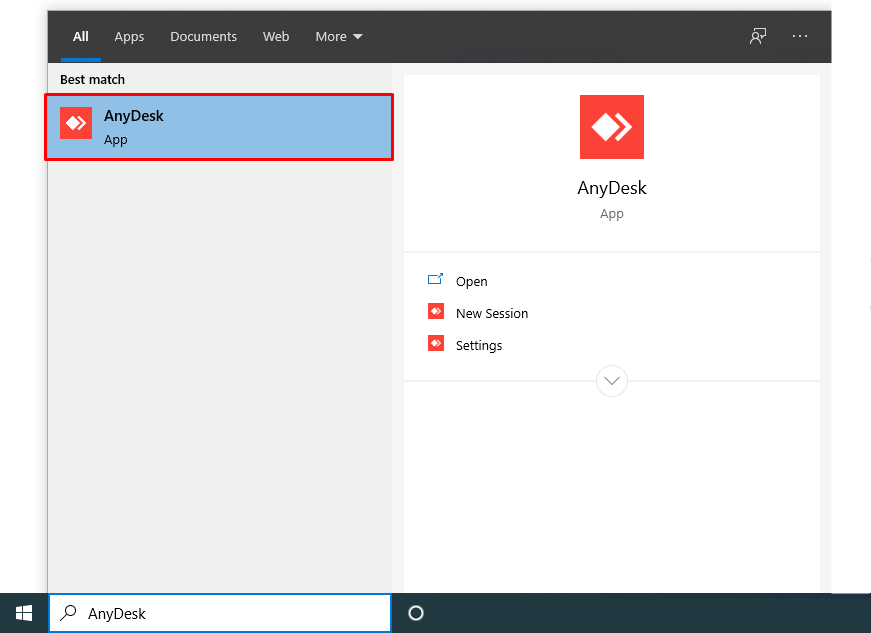This screenshot has height=633, width=871.
Task: Click the Open icon in actions list
Action: (x=436, y=279)
